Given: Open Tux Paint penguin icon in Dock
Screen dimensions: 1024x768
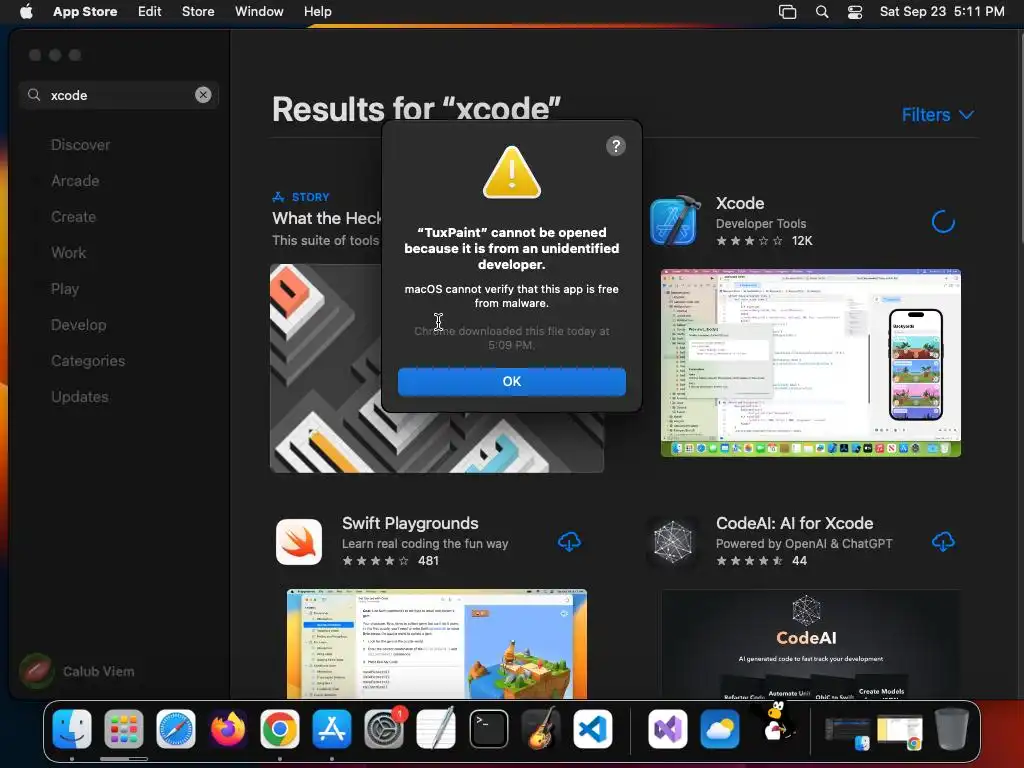Looking at the screenshot, I should [x=775, y=722].
